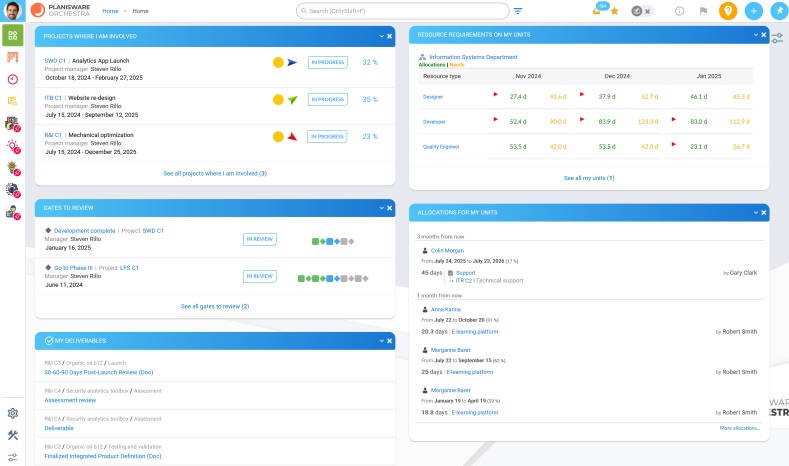789x466 pixels.
Task: Open Quality Engineer resource type link
Action: pos(441,147)
